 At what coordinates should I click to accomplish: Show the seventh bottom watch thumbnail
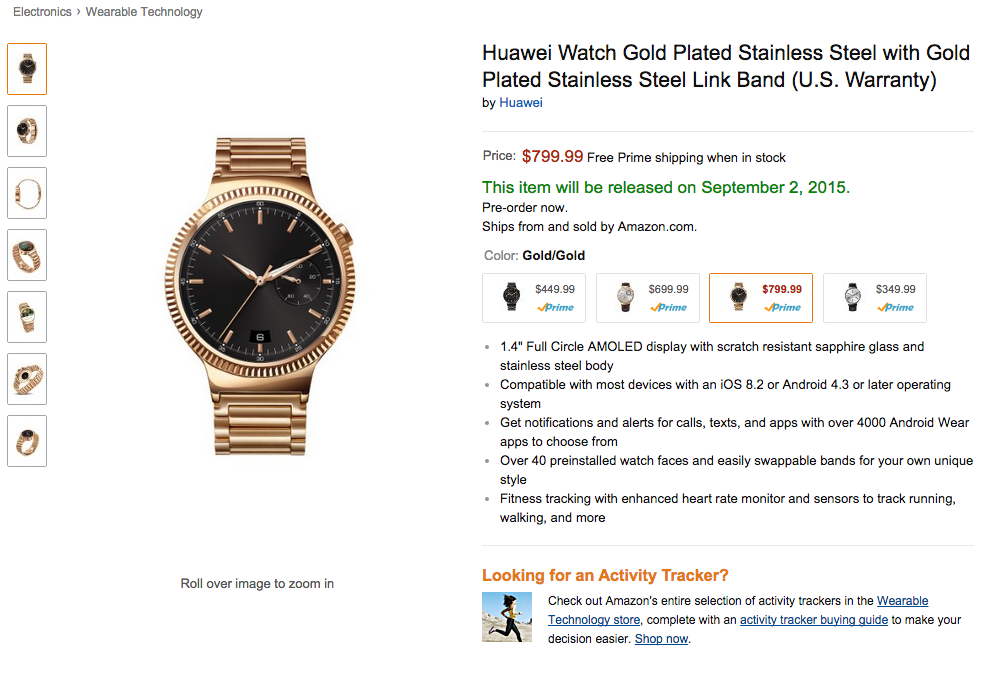27,441
